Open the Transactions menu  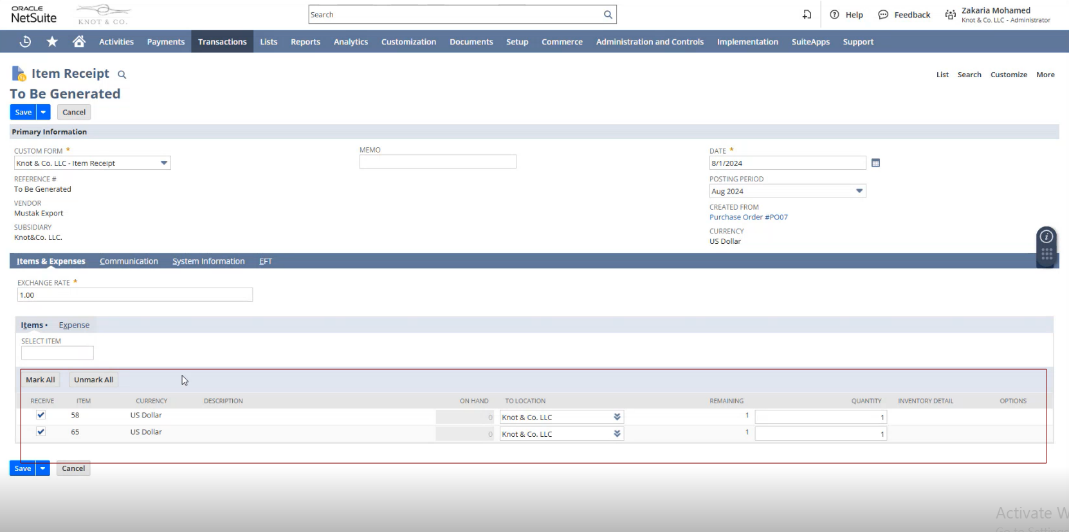click(222, 42)
